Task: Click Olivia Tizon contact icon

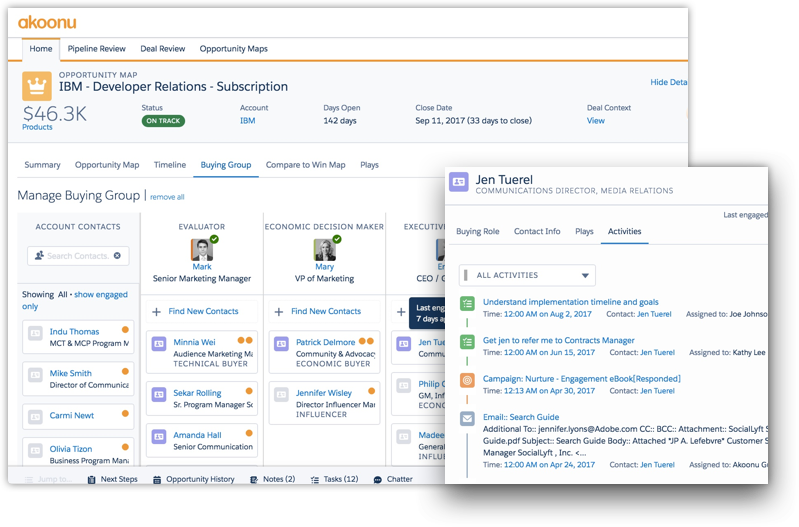Action: (x=35, y=451)
